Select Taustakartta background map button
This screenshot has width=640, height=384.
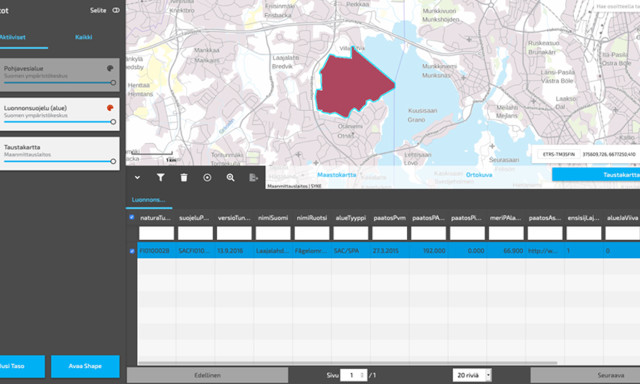click(596, 175)
